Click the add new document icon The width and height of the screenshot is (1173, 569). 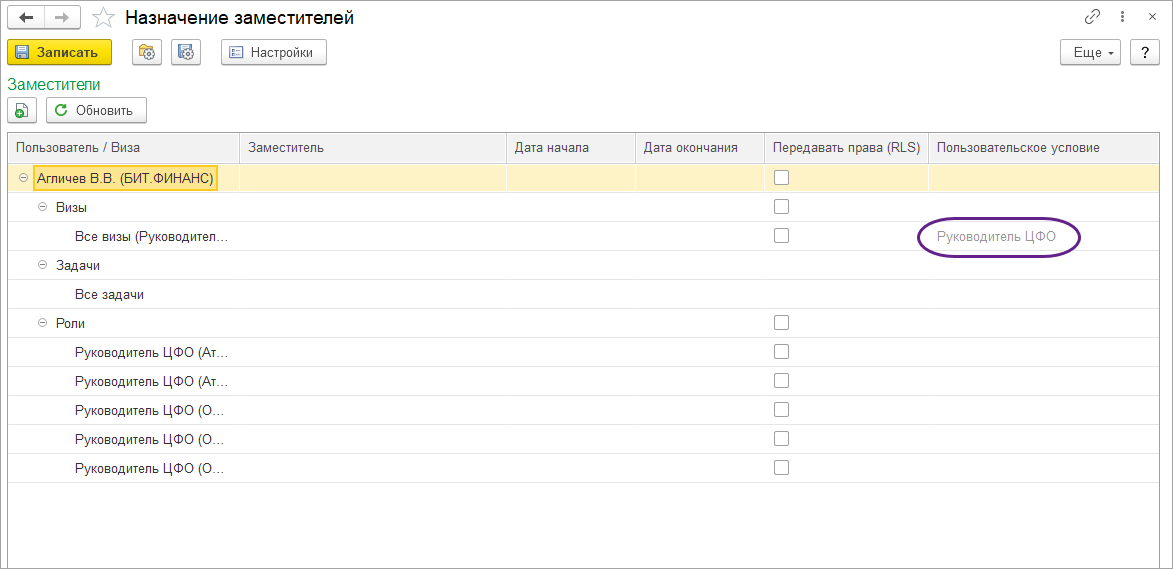click(22, 110)
